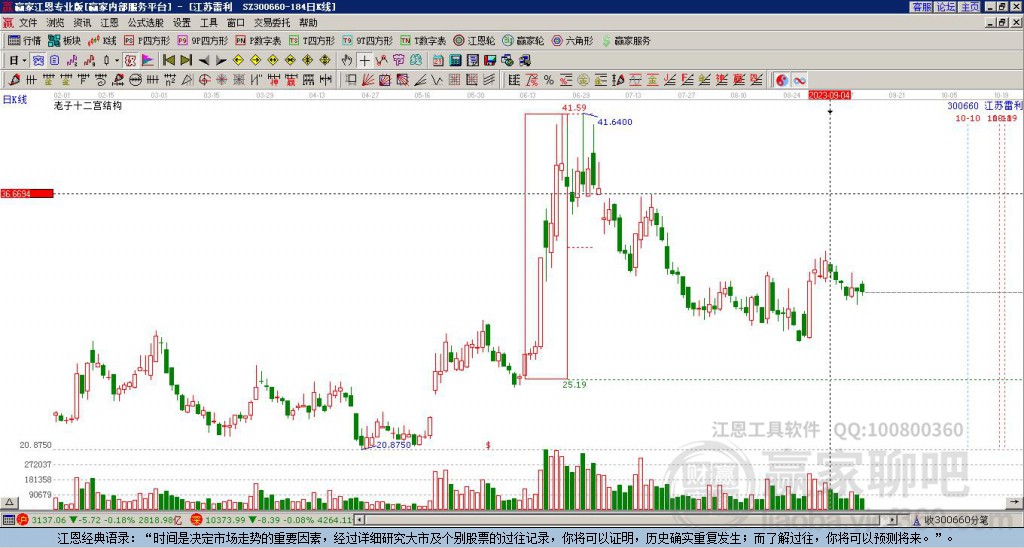Click the colorful flag icon

(x=148, y=61)
